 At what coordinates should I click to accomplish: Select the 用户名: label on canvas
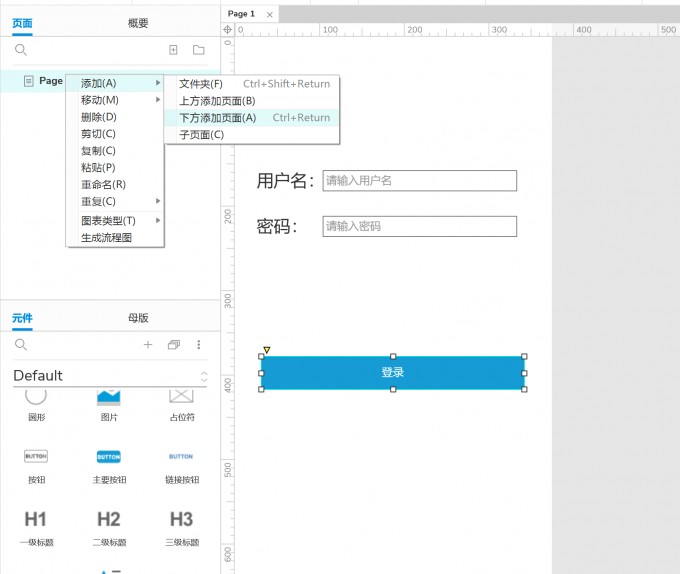pyautogui.click(x=285, y=181)
